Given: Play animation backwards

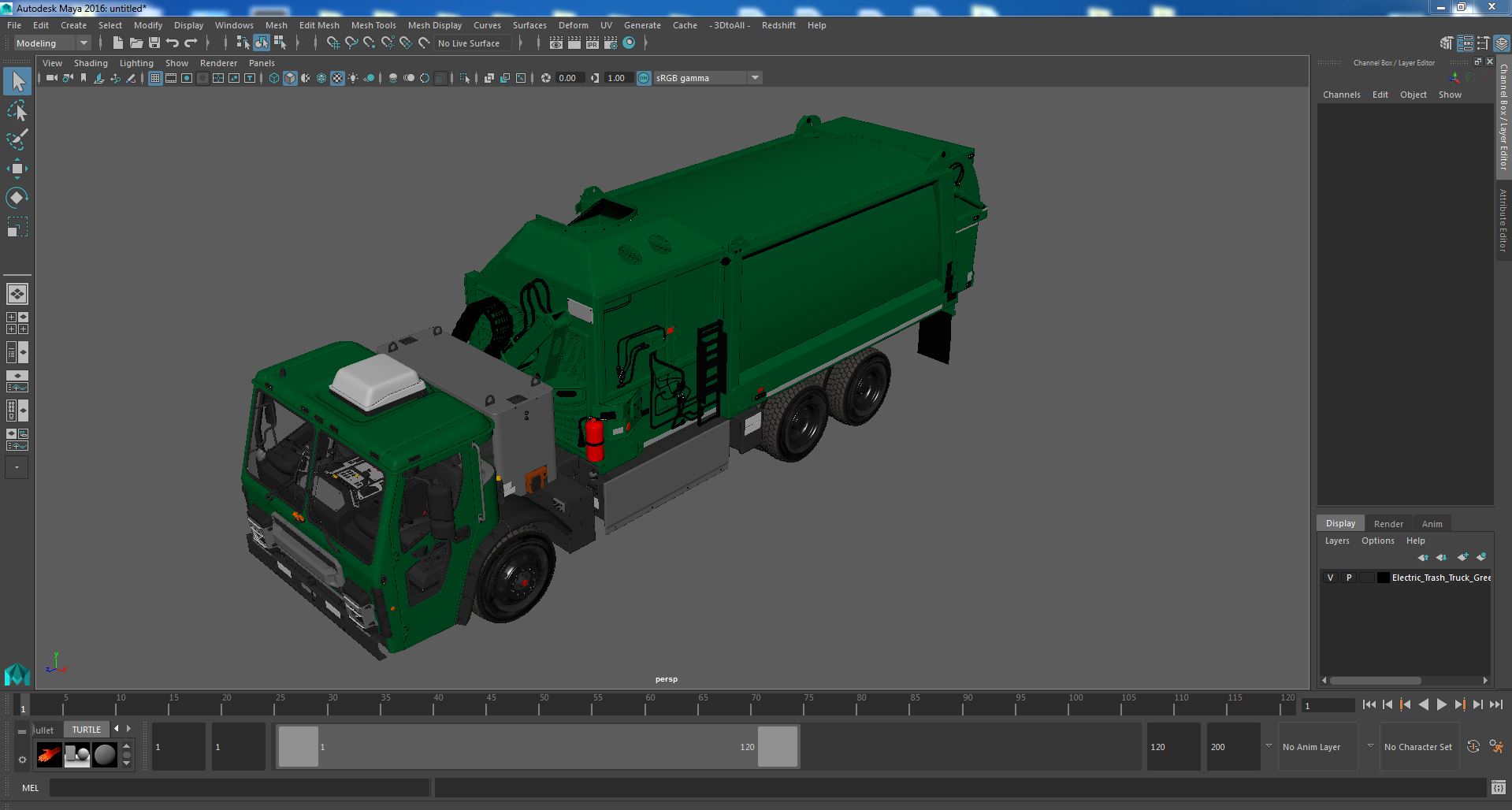Looking at the screenshot, I should [1423, 705].
